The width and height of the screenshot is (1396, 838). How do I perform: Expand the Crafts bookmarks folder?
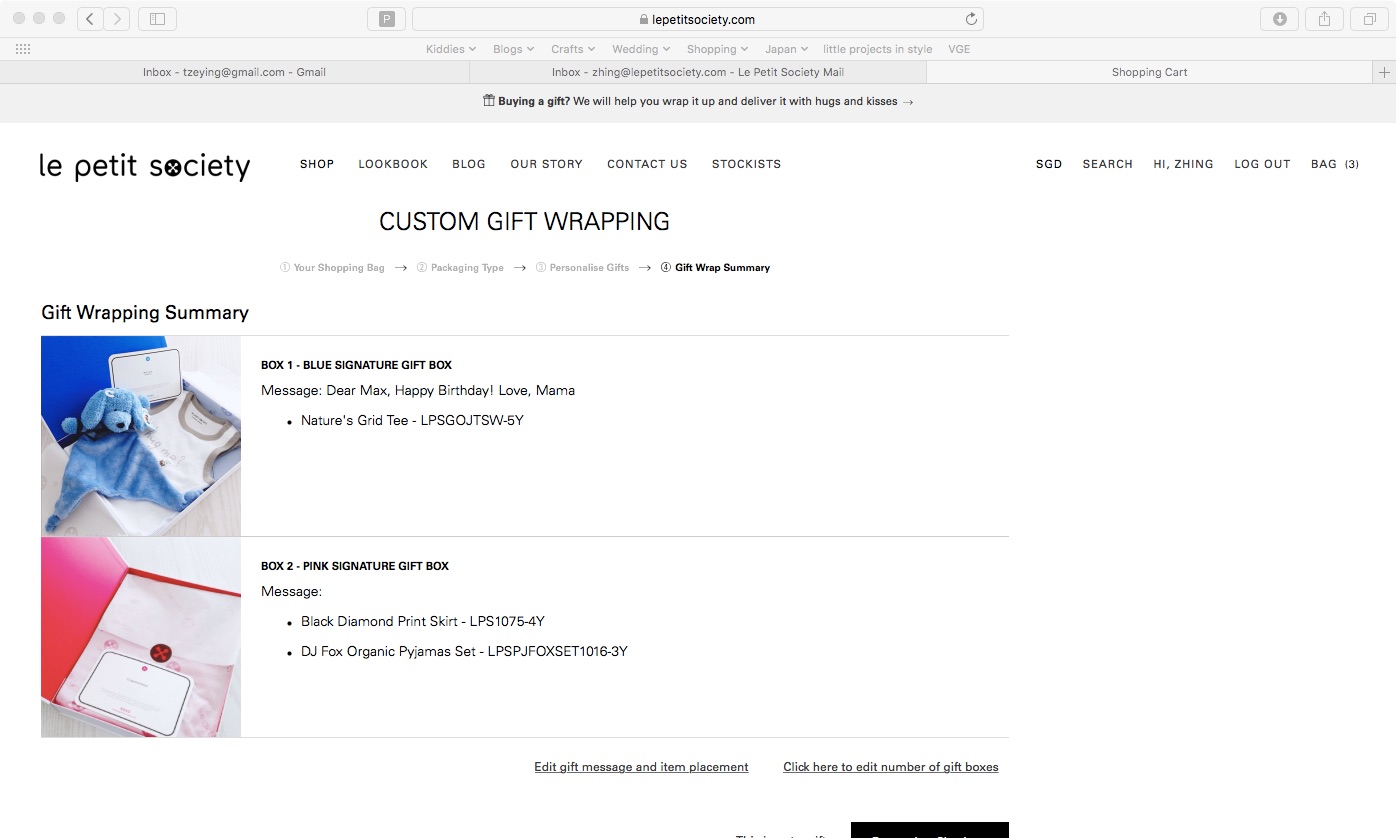[573, 49]
